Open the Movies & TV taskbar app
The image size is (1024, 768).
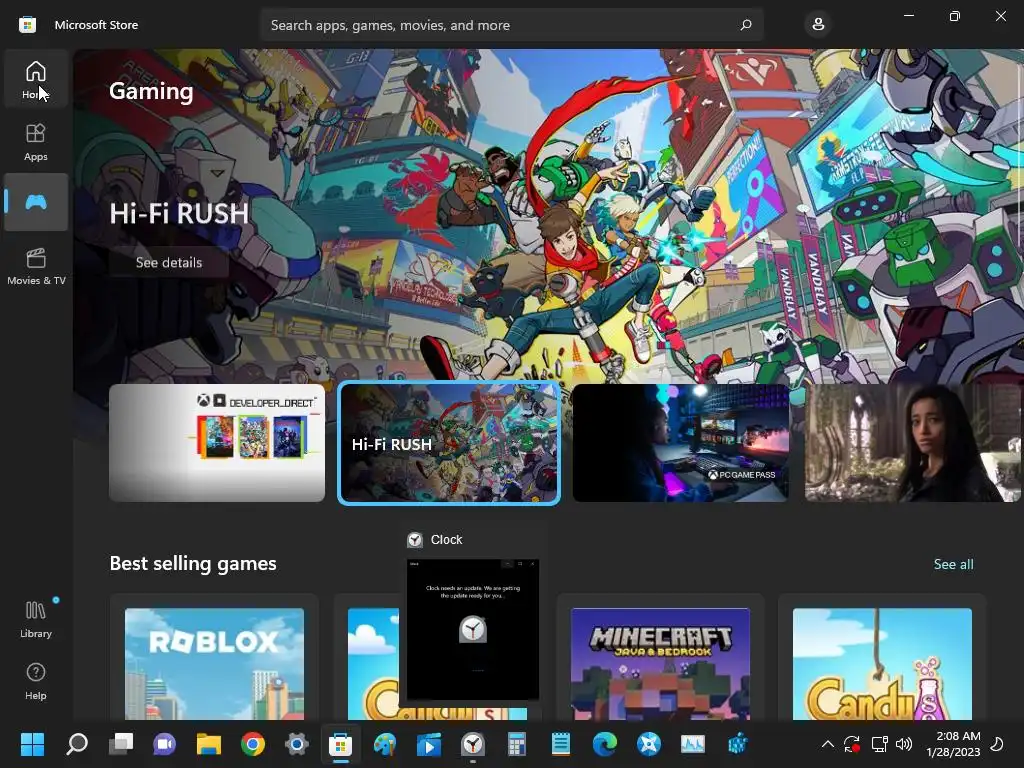429,744
